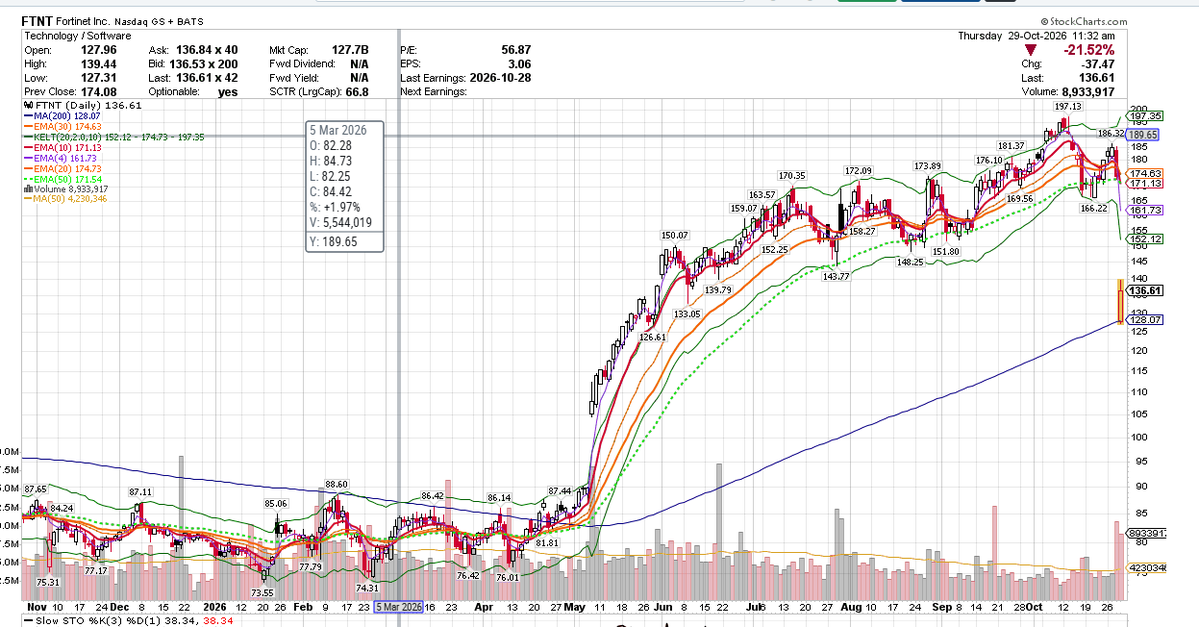This screenshot has width=1199, height=627.
Task: Click the MA(50) 4,230,346 legend entry
Action: click(66, 199)
